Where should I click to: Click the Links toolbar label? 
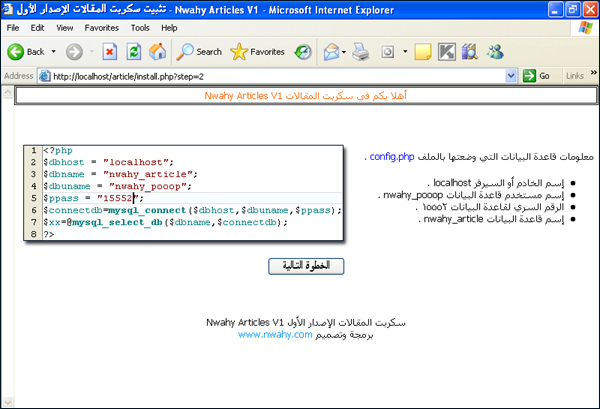pos(575,76)
